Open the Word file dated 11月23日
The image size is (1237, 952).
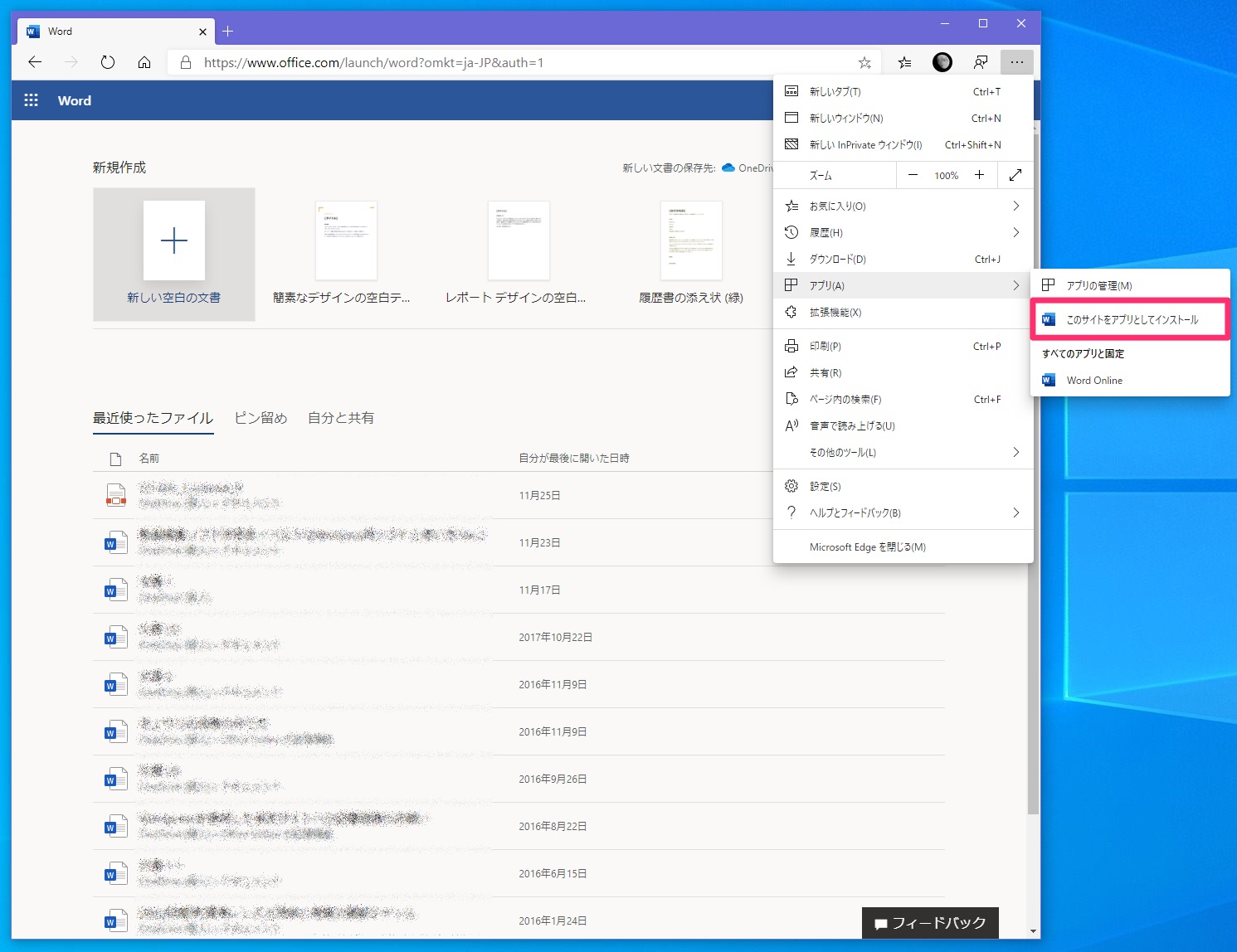519,542
